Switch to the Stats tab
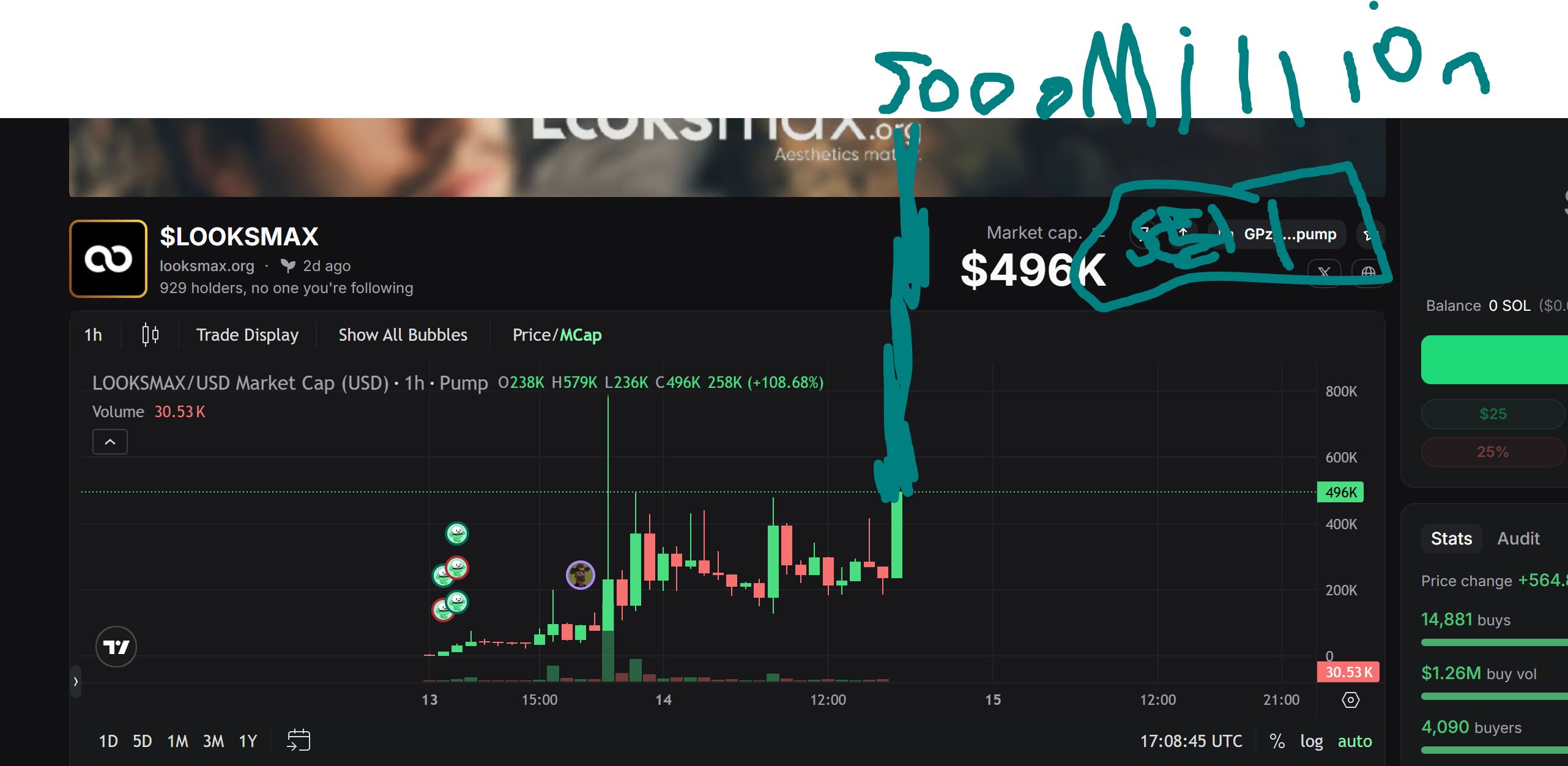This screenshot has width=1568, height=766. coord(1451,538)
